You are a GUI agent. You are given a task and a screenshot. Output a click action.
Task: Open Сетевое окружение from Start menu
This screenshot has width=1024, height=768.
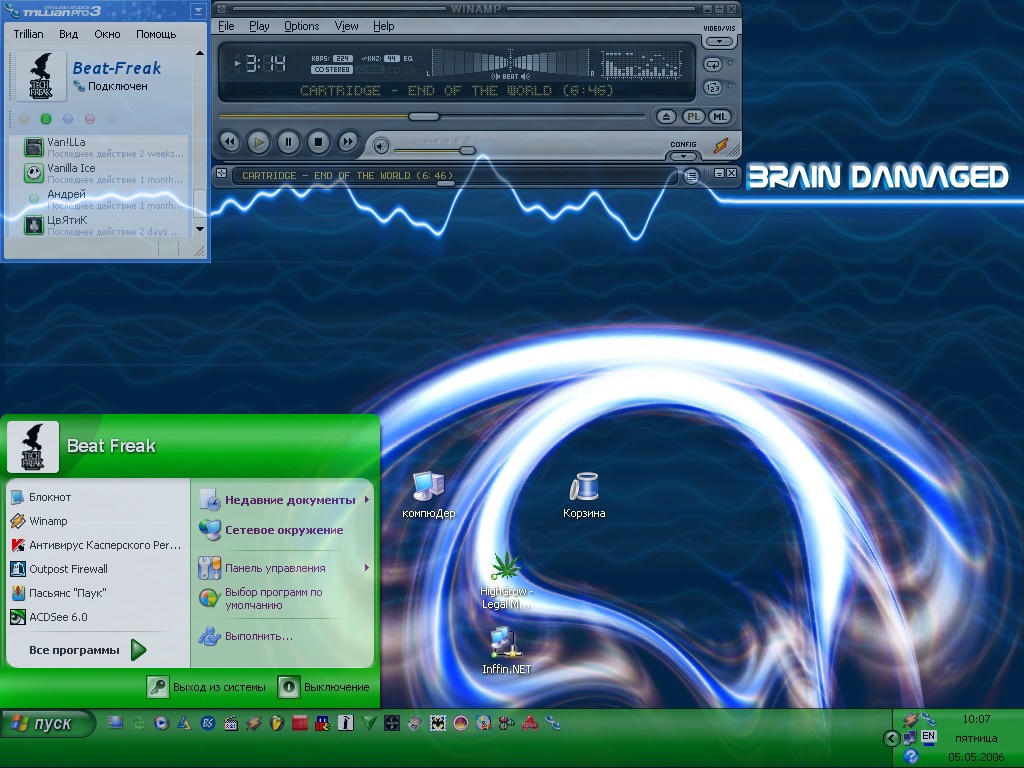284,530
